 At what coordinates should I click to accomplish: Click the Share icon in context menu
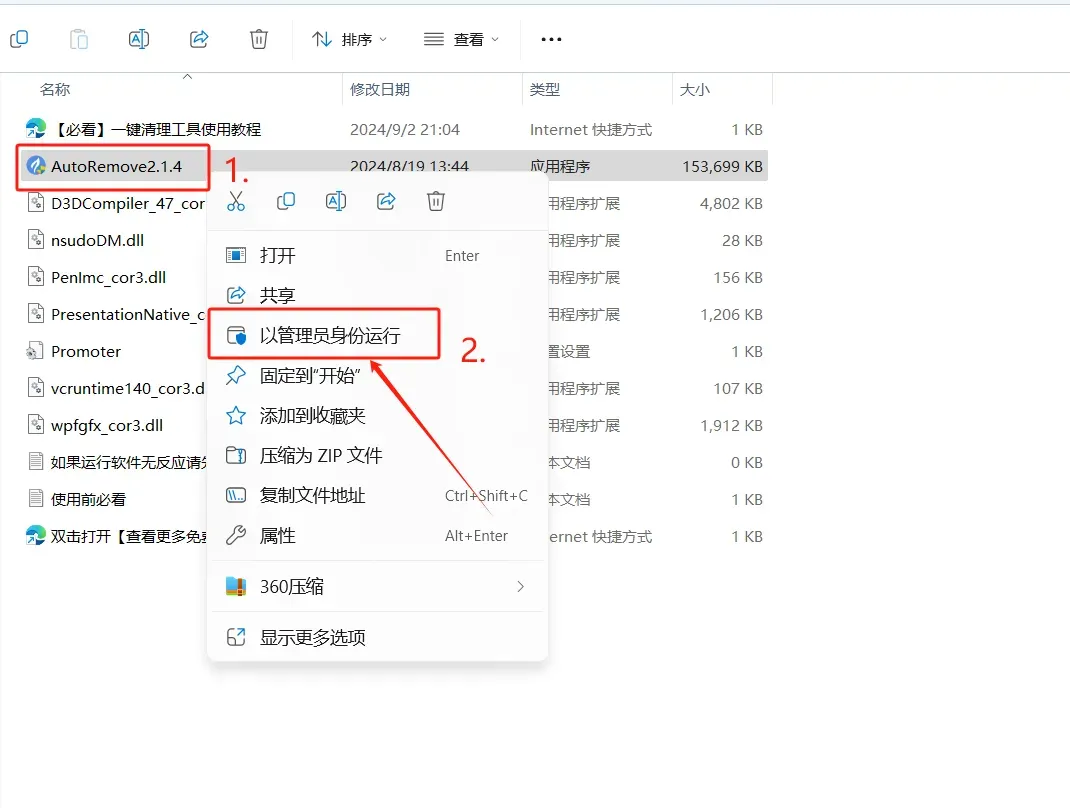click(386, 201)
